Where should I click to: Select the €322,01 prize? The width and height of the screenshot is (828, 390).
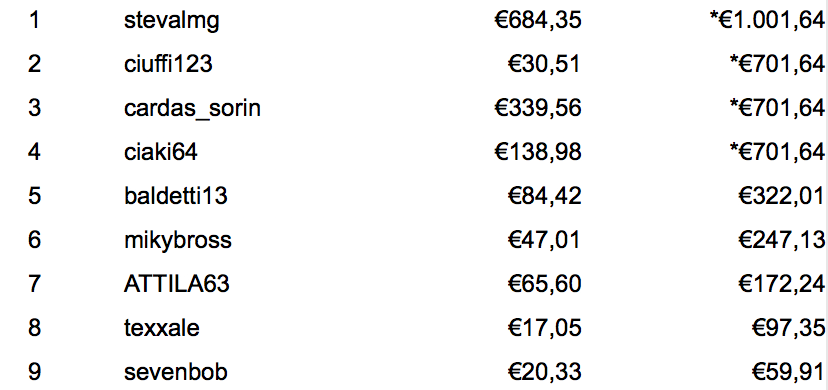[x=782, y=196]
